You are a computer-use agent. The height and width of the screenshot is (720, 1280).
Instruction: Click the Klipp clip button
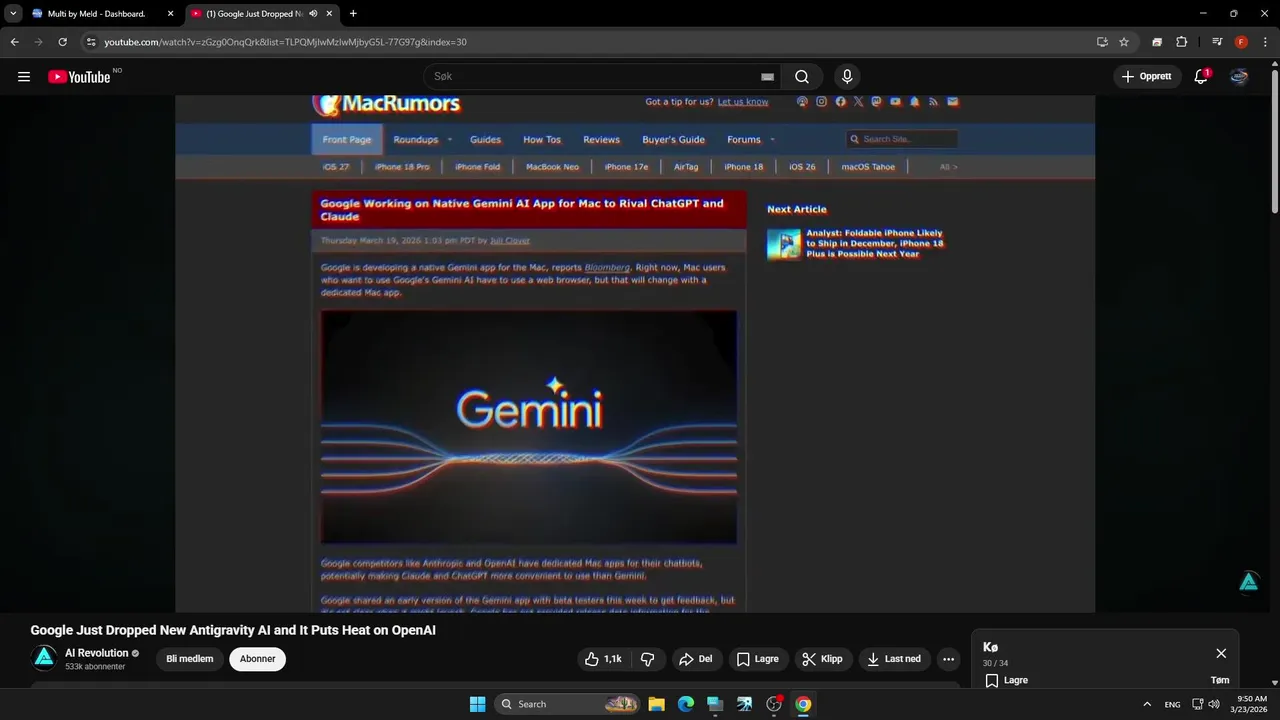point(822,659)
